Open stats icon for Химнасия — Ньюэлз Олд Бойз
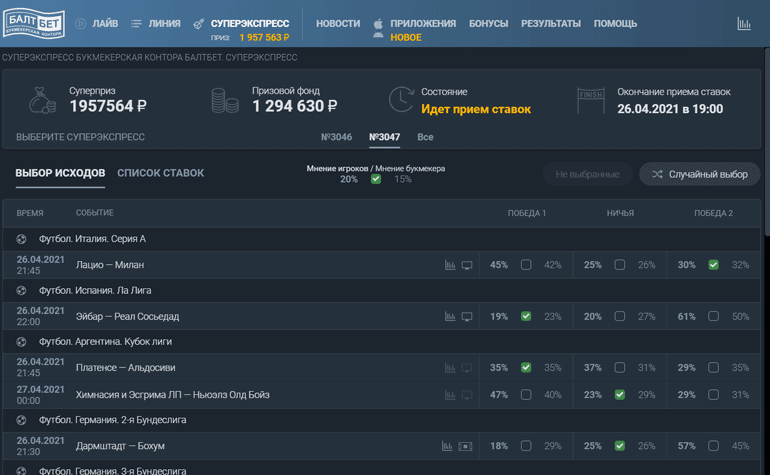The image size is (770, 475). click(x=450, y=394)
